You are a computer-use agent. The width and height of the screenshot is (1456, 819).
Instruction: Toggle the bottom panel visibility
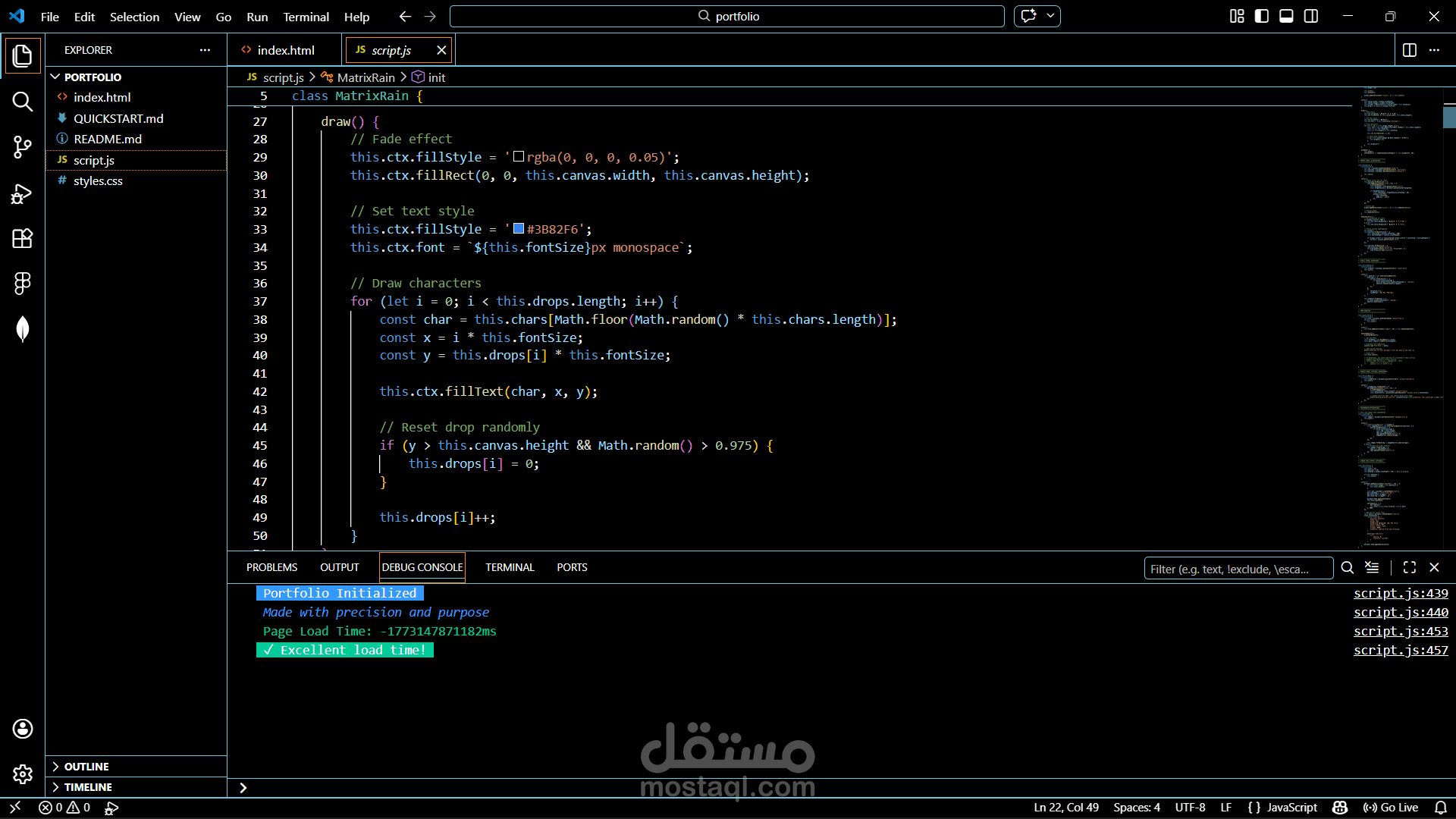(x=1286, y=16)
